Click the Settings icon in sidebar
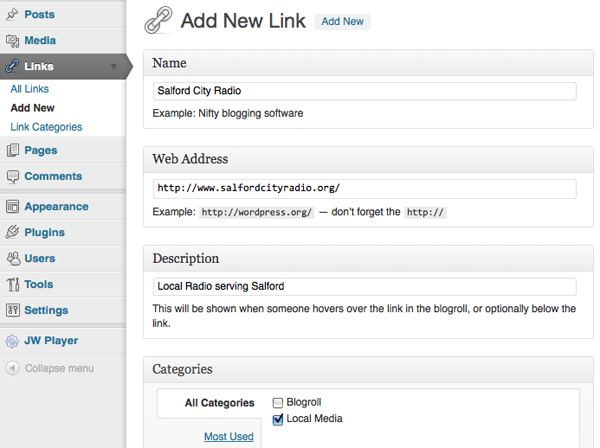 tap(12, 311)
